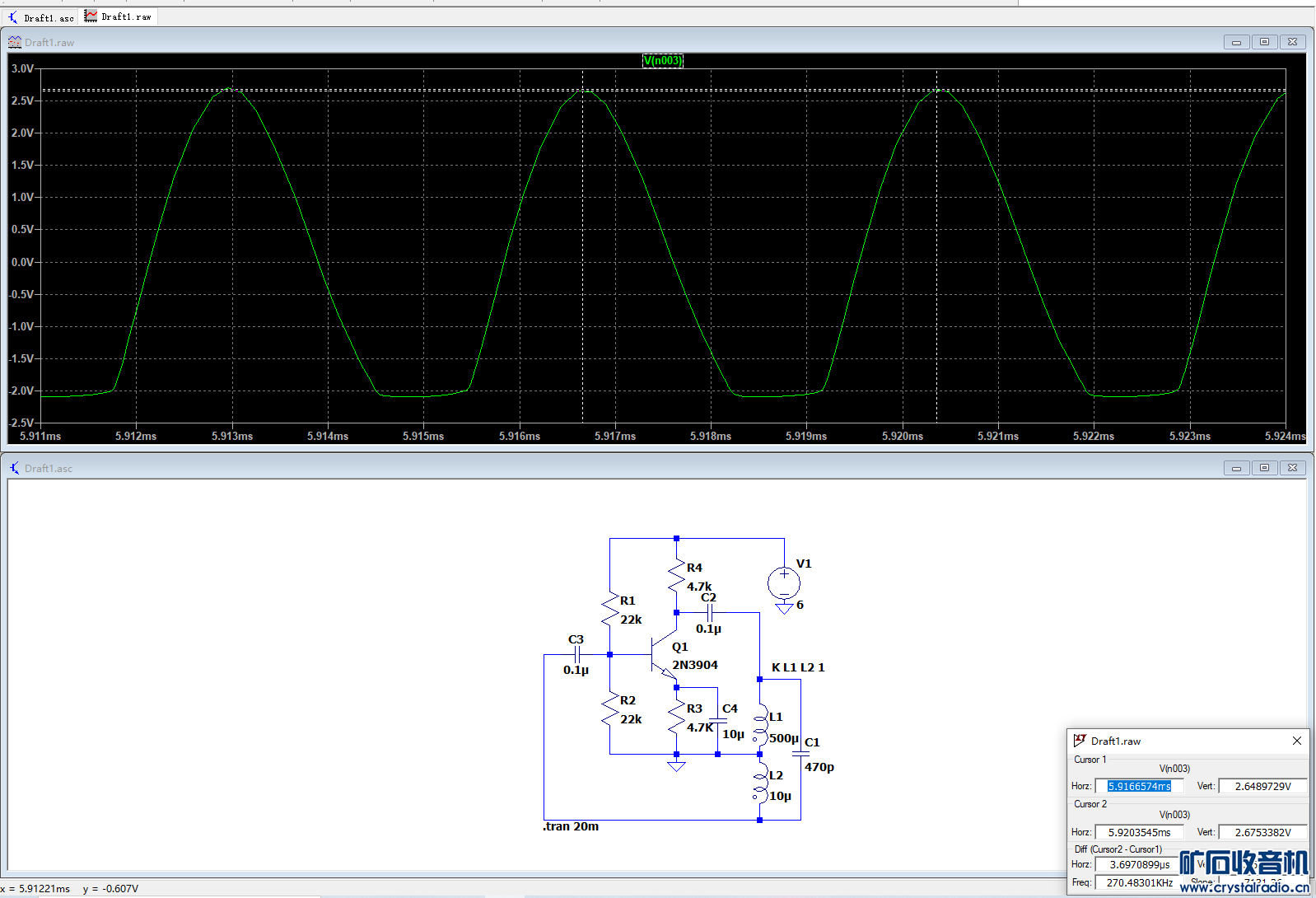Click the Freq value field in Diff section
This screenshot has height=898, width=1316.
pos(1139,882)
